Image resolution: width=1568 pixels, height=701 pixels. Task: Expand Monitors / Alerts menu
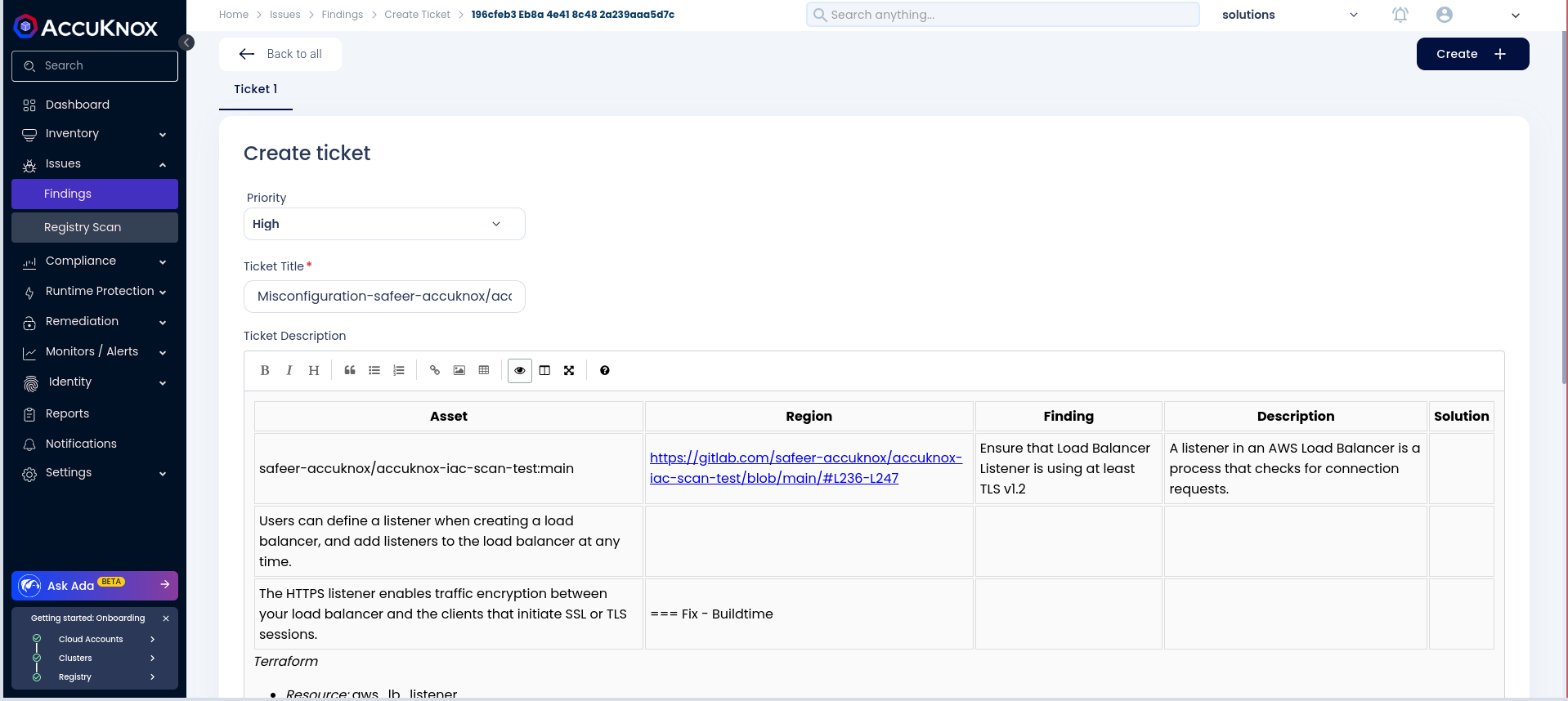(95, 351)
